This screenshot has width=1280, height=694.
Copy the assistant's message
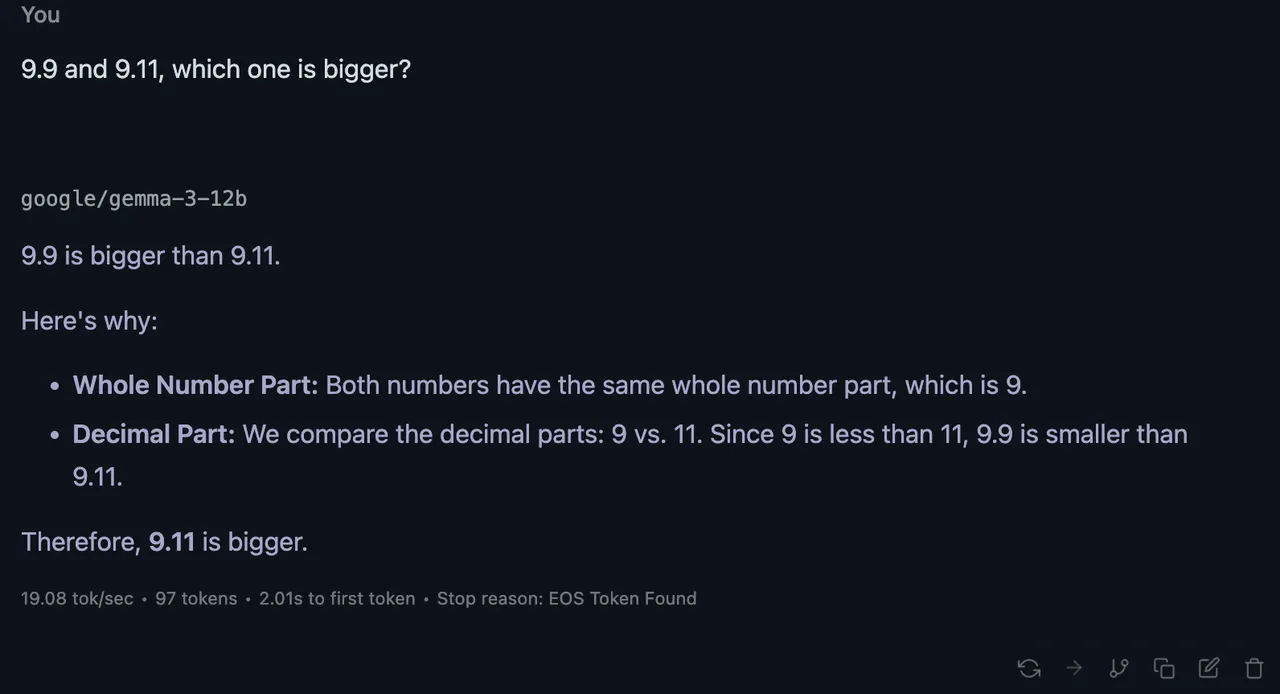point(1164,668)
